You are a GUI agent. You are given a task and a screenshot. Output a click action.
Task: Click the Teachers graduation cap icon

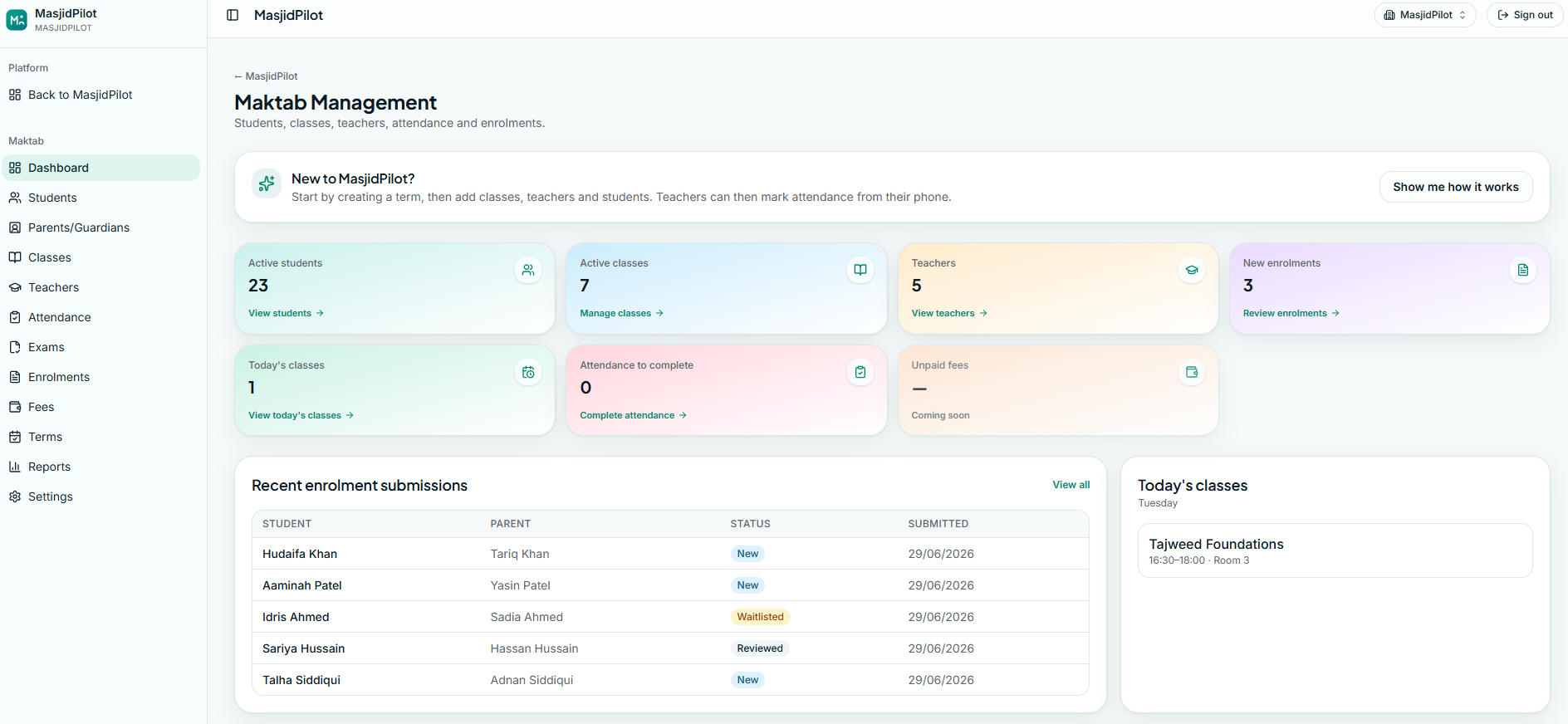click(1192, 270)
